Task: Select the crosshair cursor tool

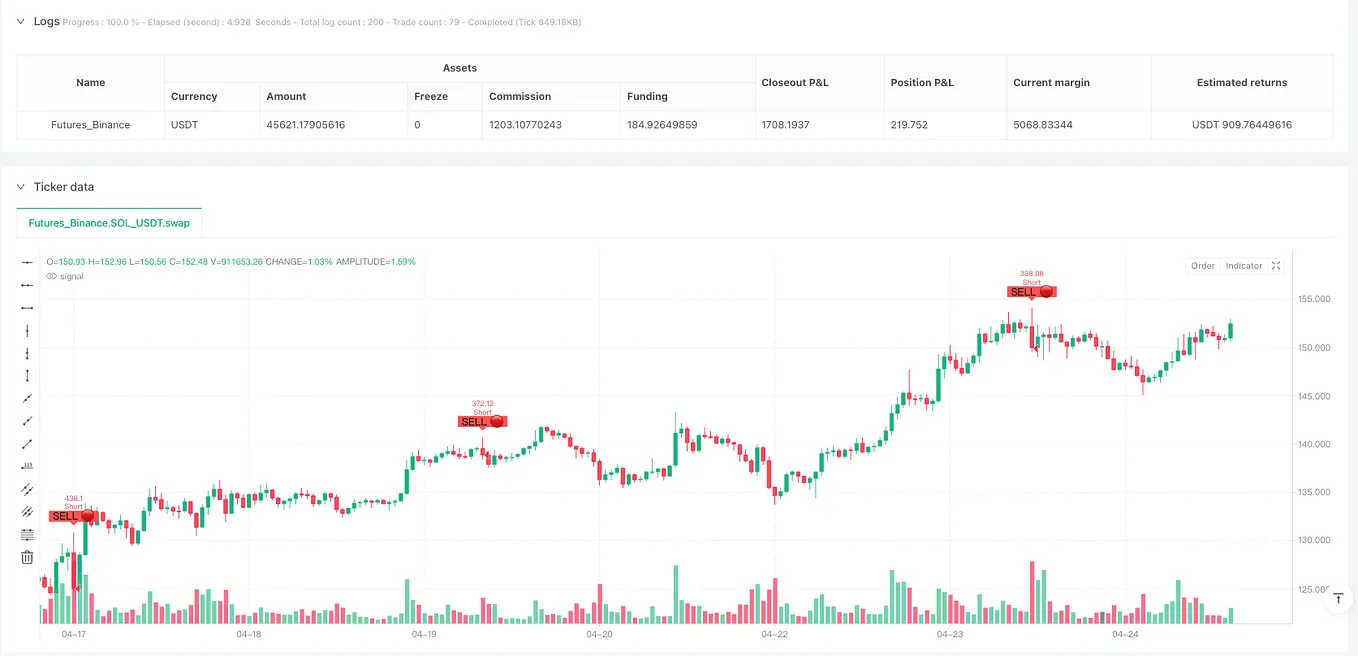Action: (x=27, y=260)
